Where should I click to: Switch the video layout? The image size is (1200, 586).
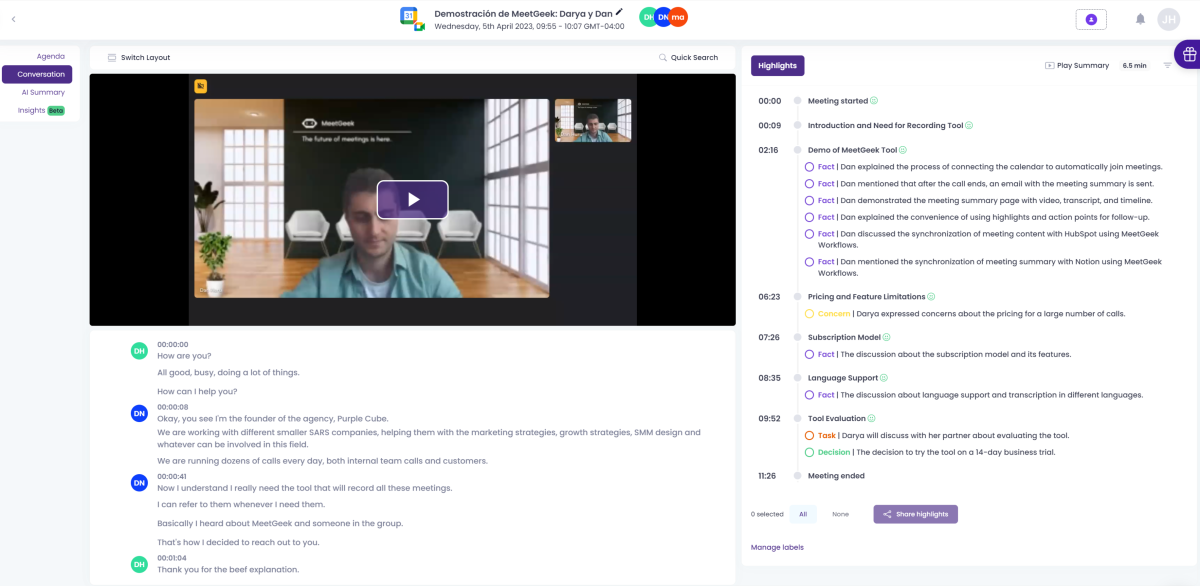139,58
